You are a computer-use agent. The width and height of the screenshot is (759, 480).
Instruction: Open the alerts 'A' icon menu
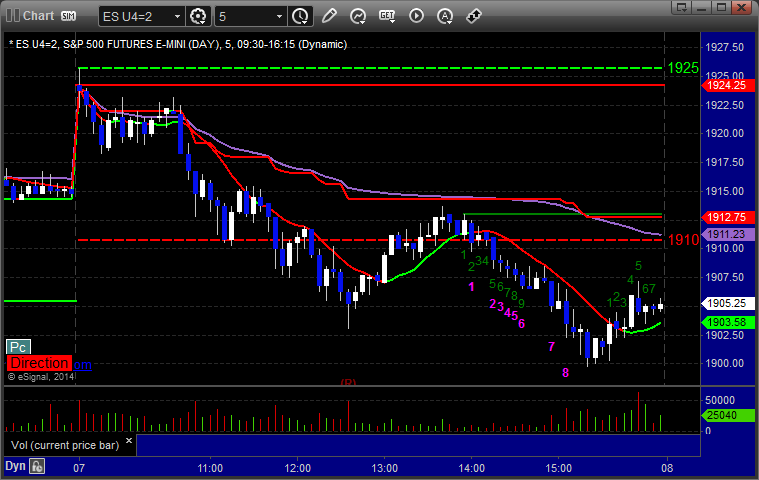[445, 16]
